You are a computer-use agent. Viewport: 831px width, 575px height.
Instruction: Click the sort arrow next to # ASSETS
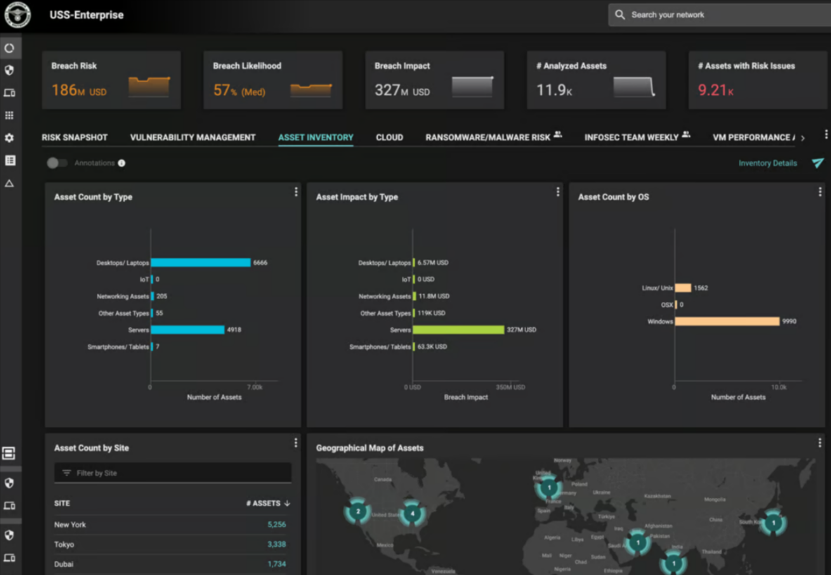pyautogui.click(x=287, y=503)
